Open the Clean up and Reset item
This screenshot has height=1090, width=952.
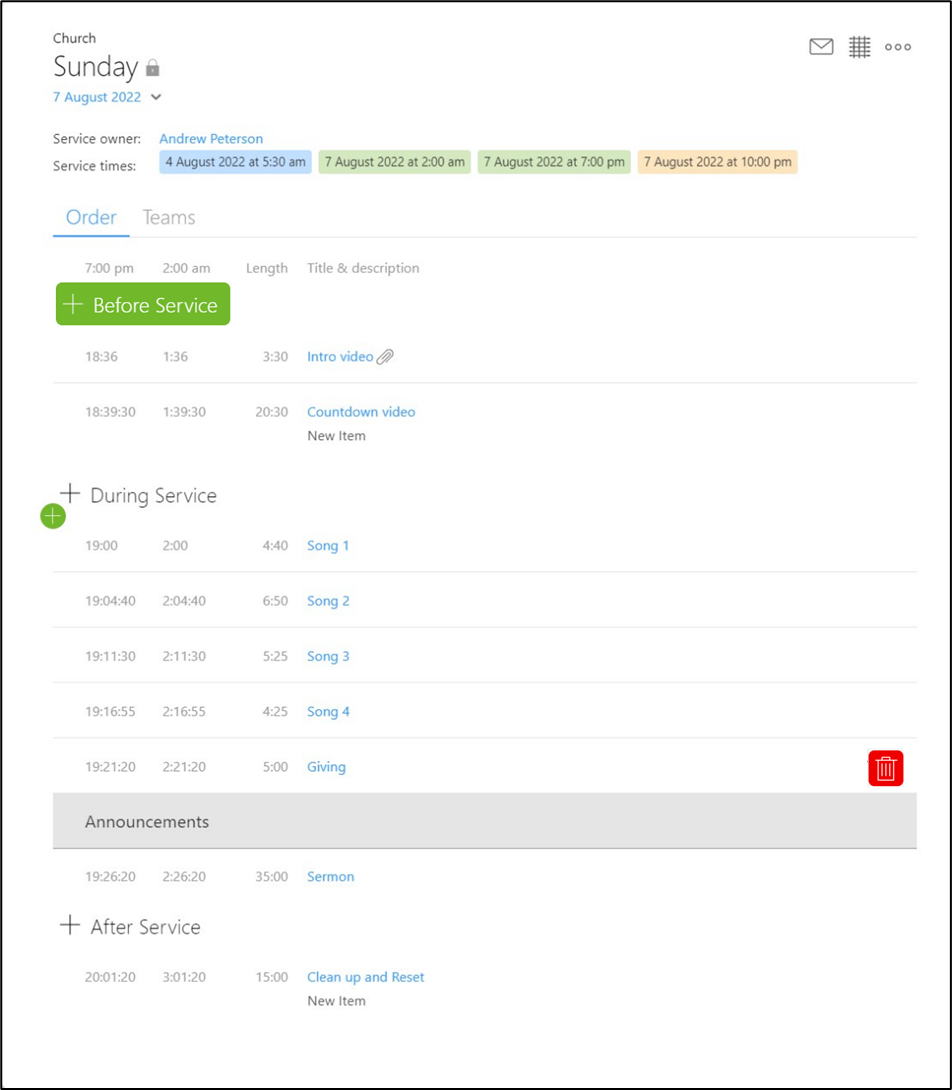tap(366, 977)
